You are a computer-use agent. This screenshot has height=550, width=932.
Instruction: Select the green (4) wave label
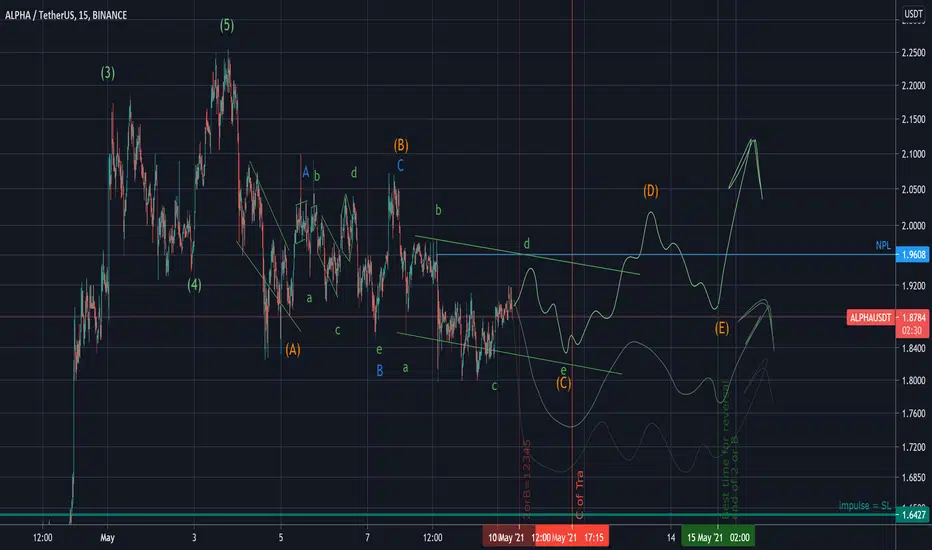pyautogui.click(x=194, y=285)
